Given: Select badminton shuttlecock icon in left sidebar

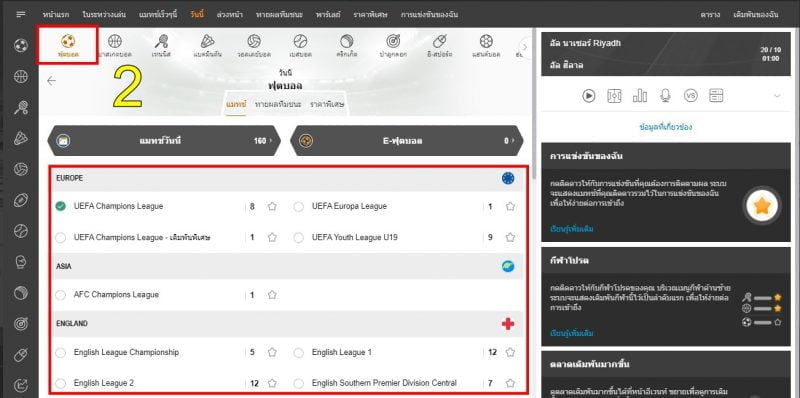Looking at the screenshot, I should (20, 138).
